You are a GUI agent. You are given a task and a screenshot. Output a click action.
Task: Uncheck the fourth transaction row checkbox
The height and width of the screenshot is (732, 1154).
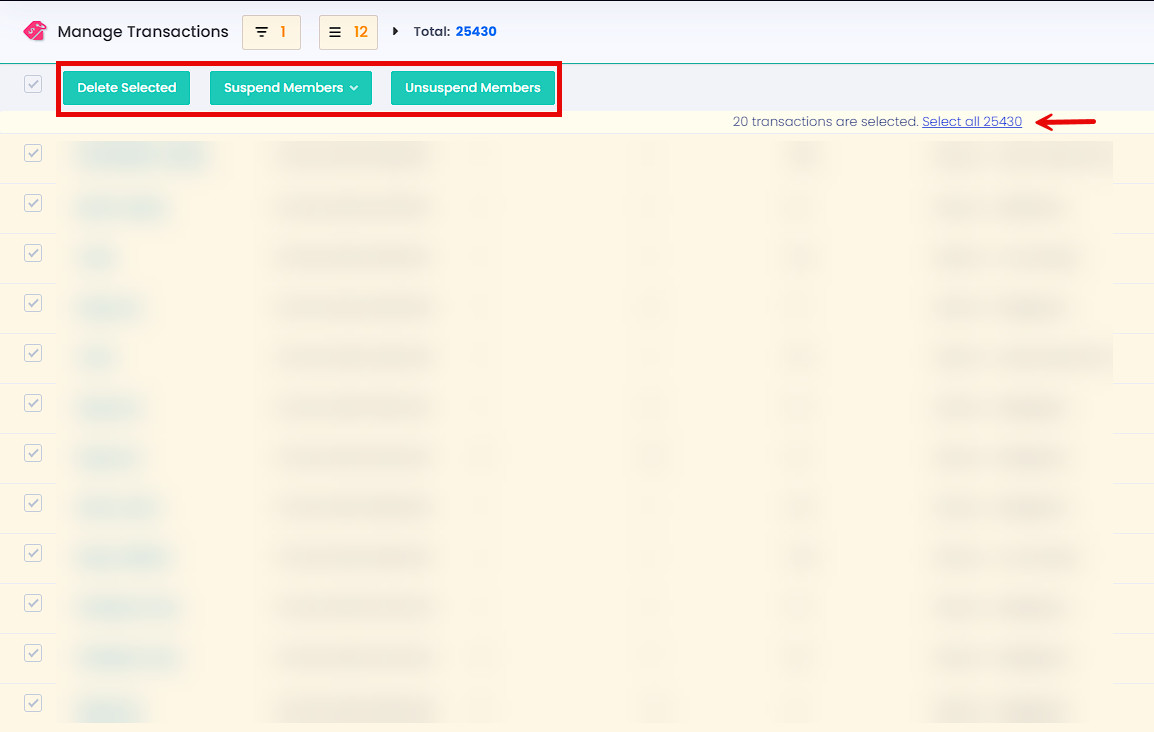(33, 303)
